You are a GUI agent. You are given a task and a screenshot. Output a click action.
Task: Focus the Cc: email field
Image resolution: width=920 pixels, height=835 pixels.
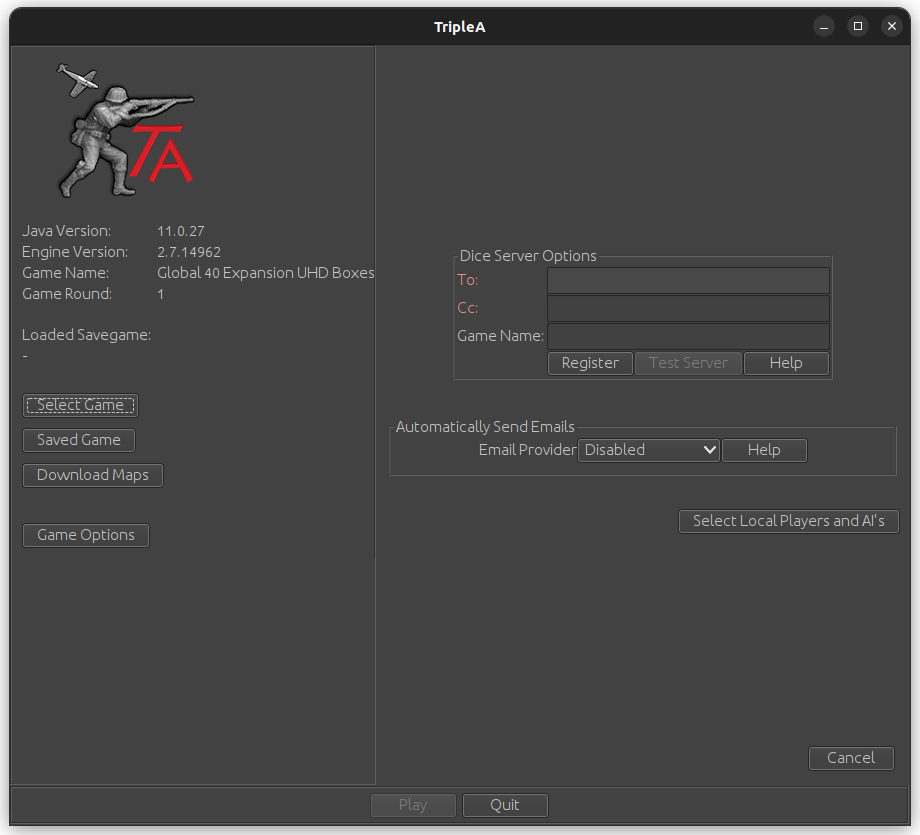688,309
